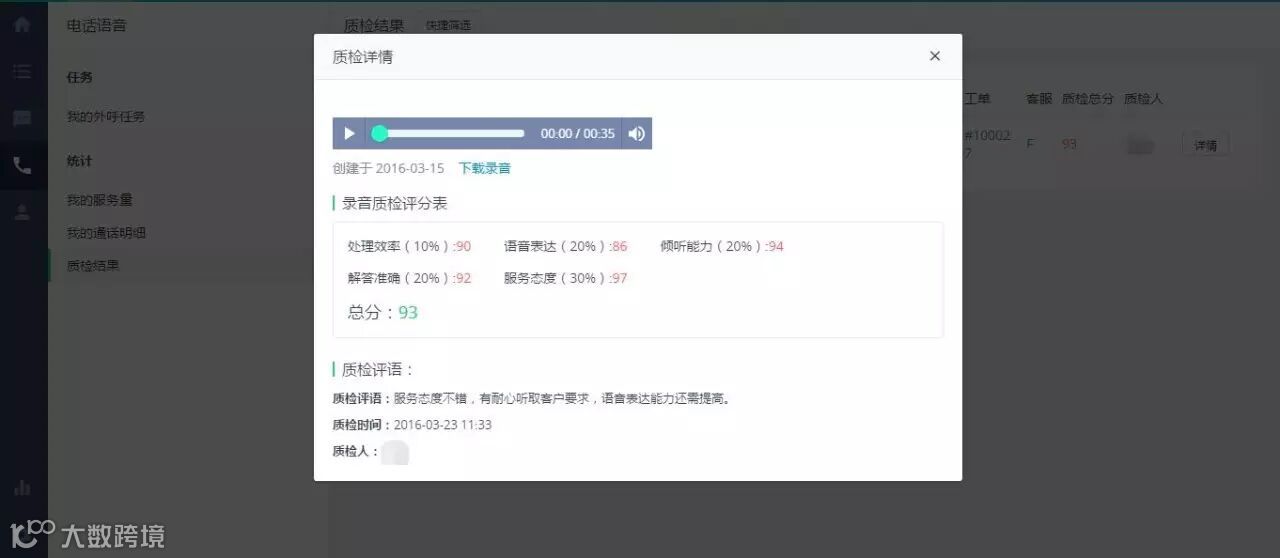The height and width of the screenshot is (558, 1280).
Task: Open the list icon in the sidebar
Action: tap(22, 72)
